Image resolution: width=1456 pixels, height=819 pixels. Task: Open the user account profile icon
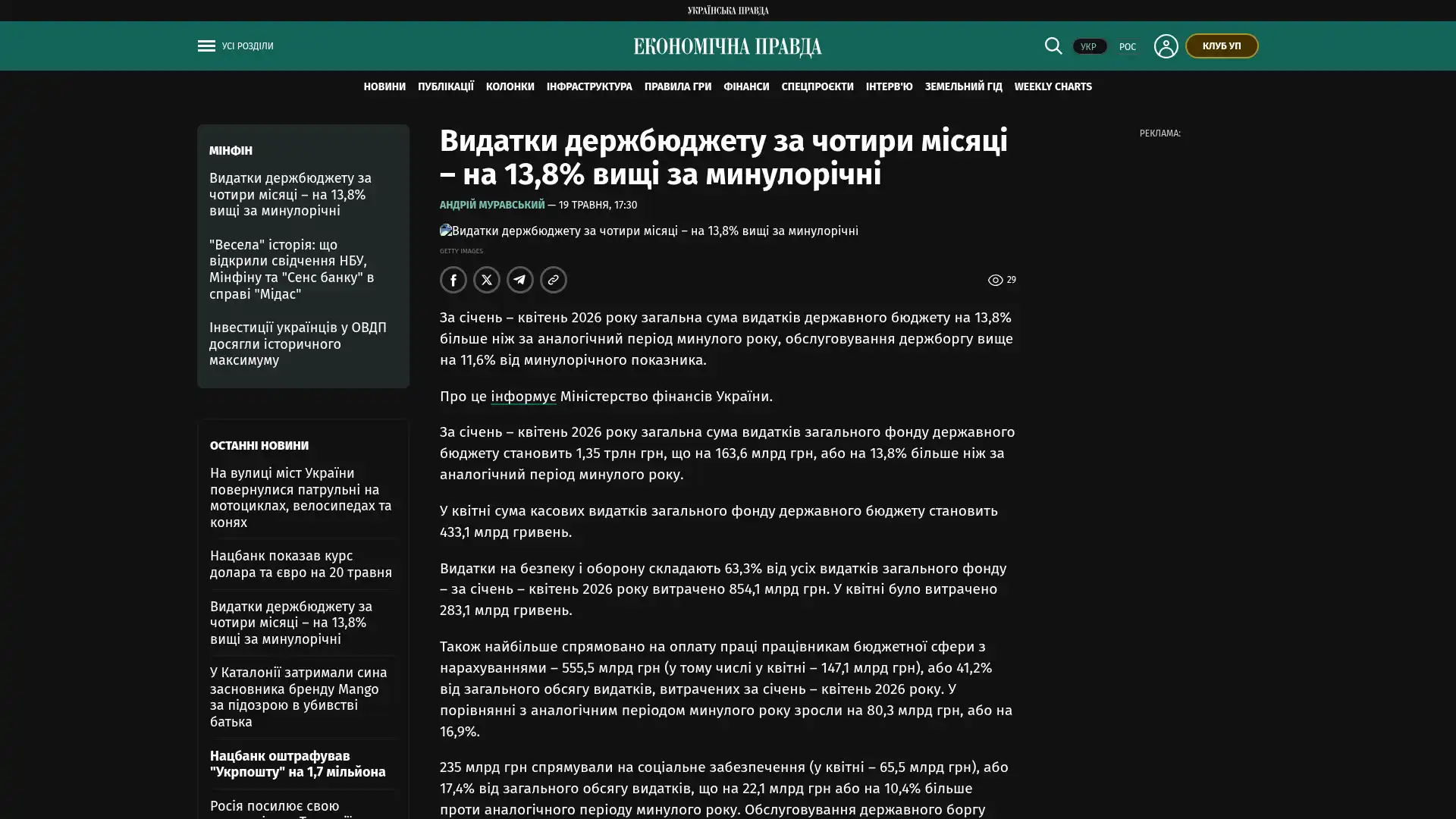(1166, 46)
